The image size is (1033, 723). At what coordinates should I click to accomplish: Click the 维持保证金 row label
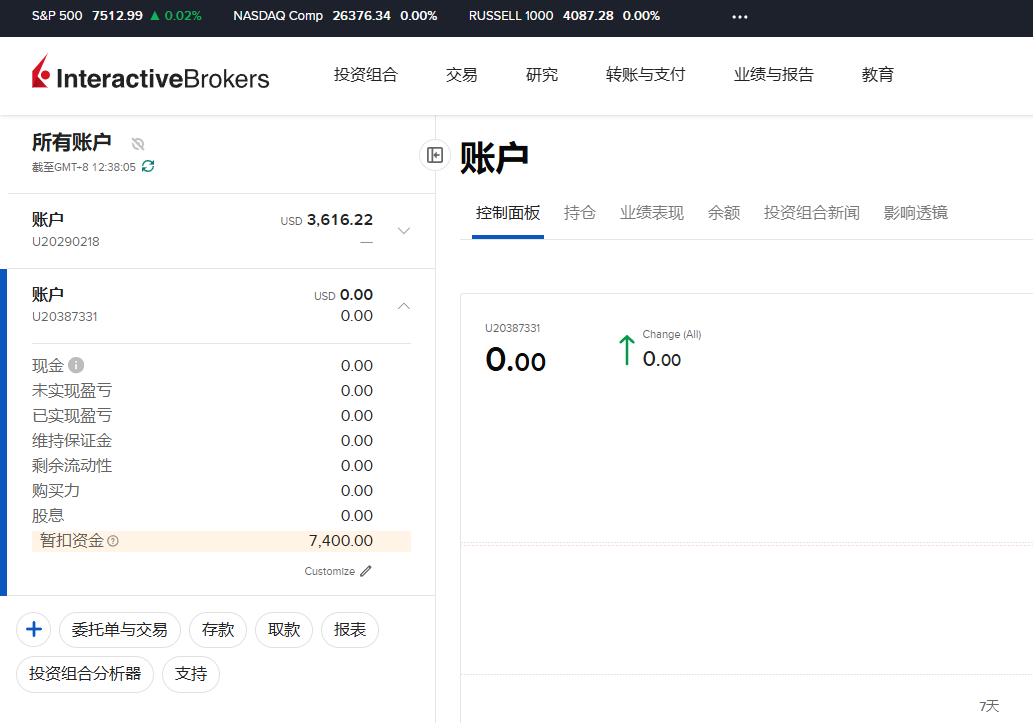(x=72, y=441)
